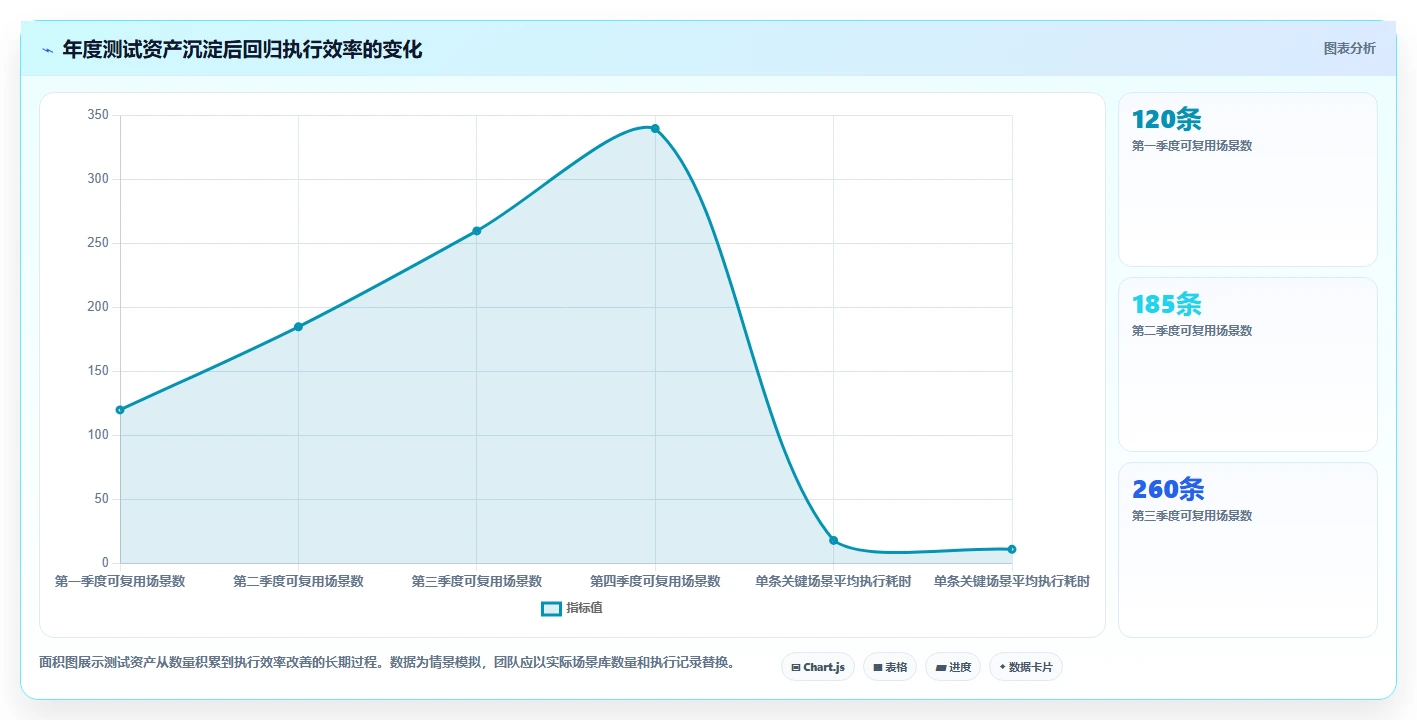Click the description text starting with 面积图展示测试资产
This screenshot has width=1417, height=720.
pos(388,662)
